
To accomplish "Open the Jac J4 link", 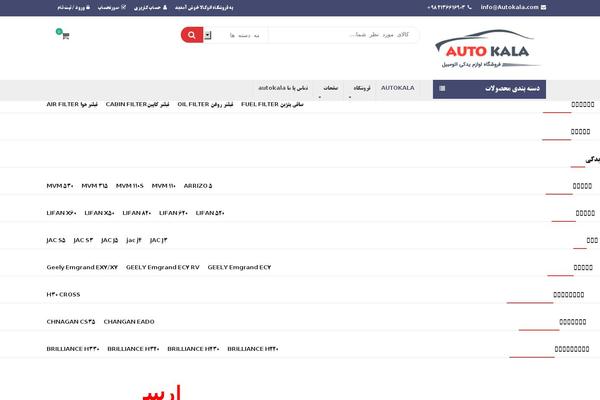I will (134, 240).
